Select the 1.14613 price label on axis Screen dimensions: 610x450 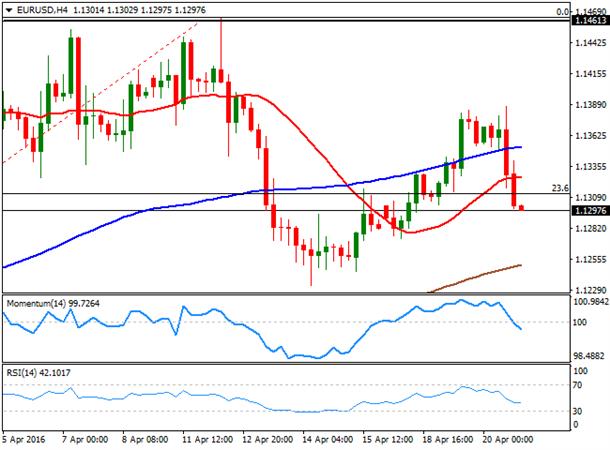click(x=590, y=21)
